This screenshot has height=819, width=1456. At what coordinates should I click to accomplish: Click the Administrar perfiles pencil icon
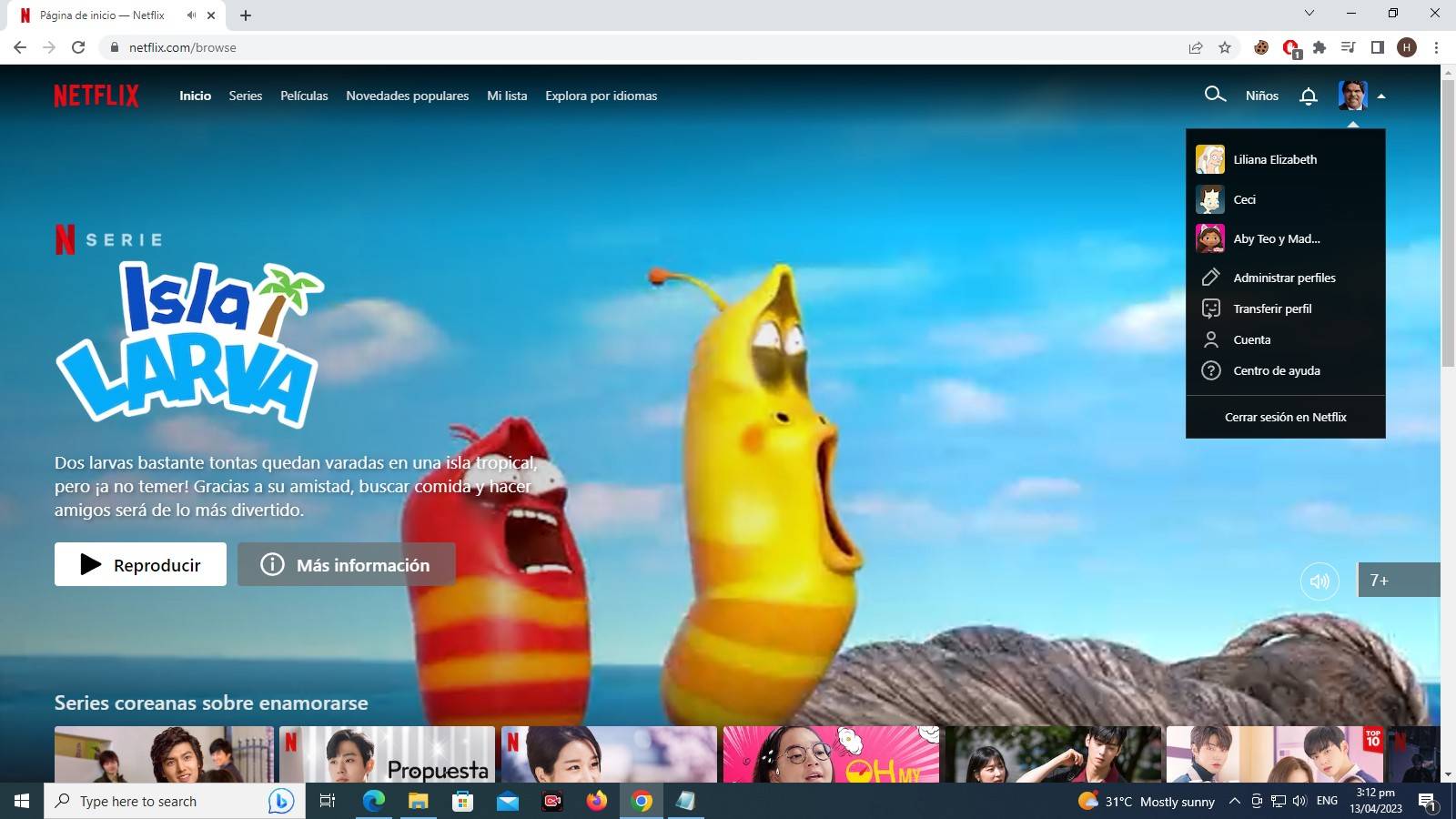[1211, 278]
